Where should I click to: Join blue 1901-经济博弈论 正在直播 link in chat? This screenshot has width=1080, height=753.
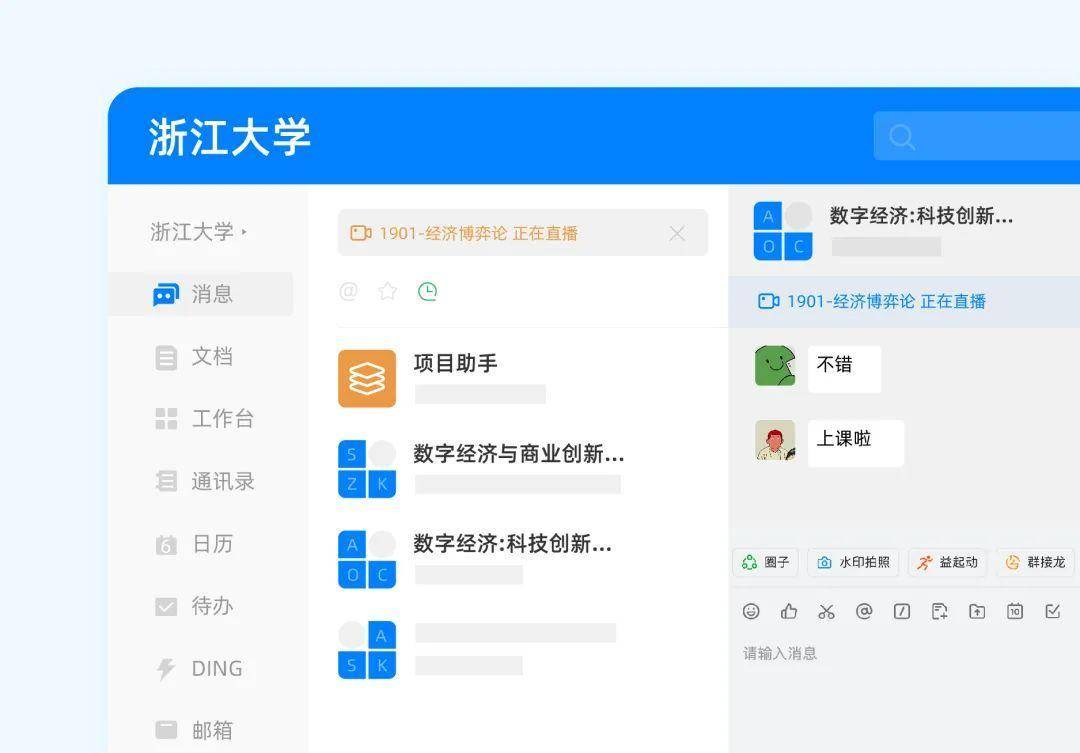(872, 301)
